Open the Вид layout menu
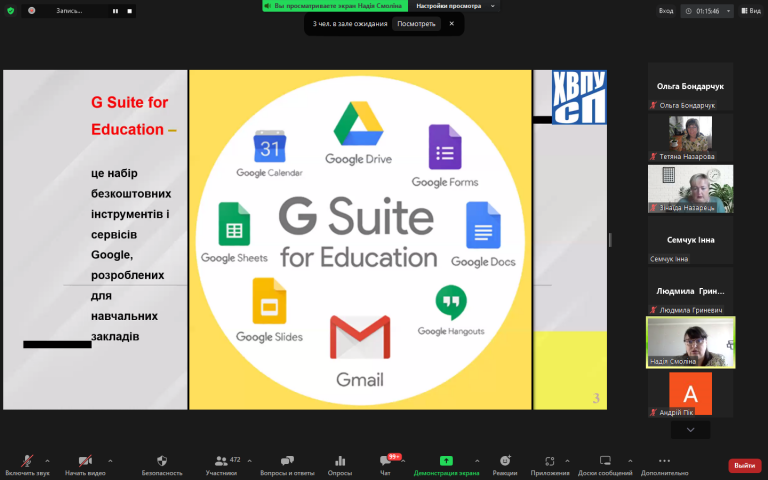The image size is (768, 480). pos(751,11)
